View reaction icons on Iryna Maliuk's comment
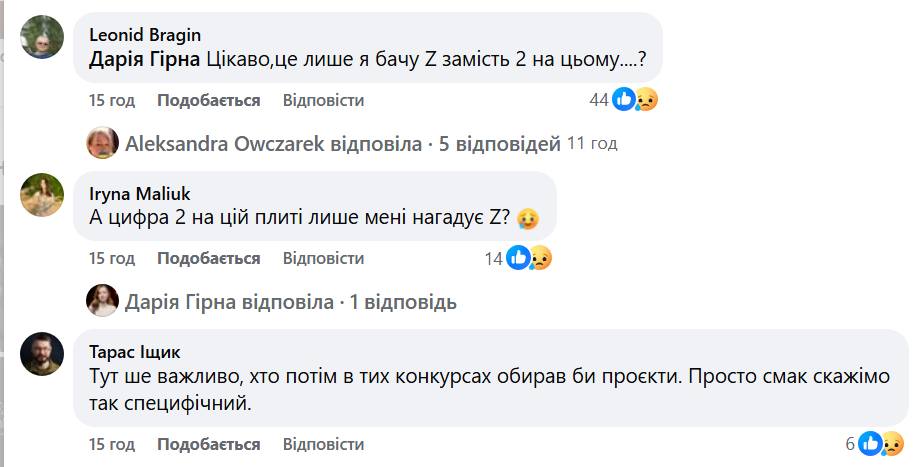The image size is (921, 467). [x=529, y=258]
